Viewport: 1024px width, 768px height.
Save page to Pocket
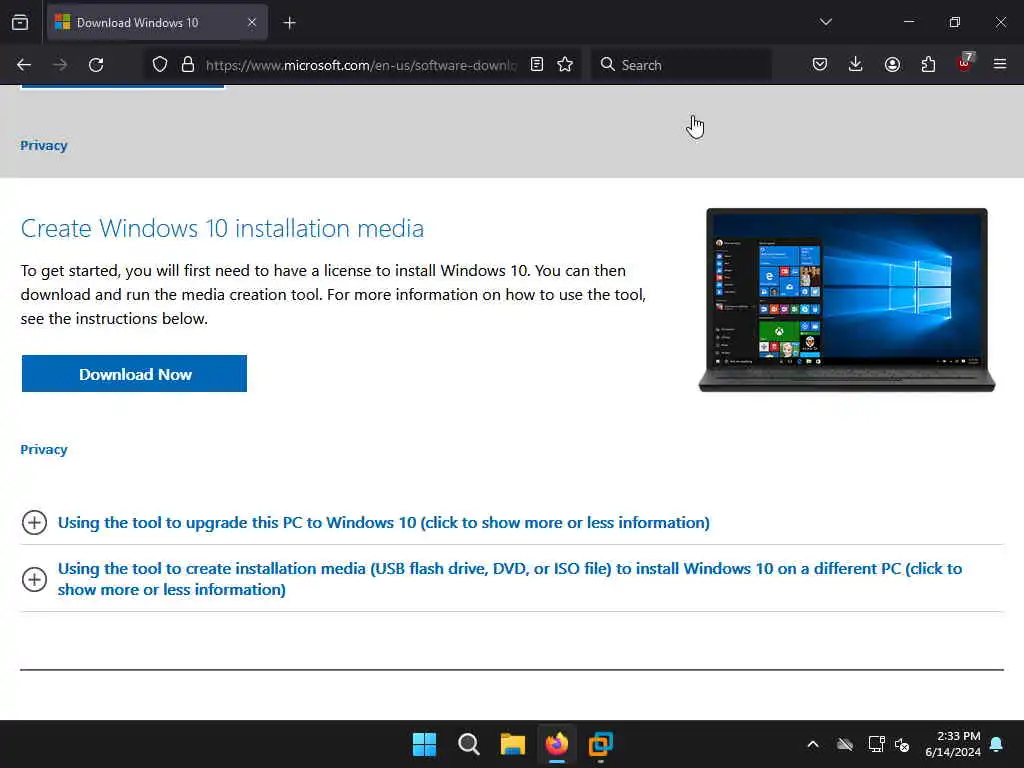(x=820, y=65)
